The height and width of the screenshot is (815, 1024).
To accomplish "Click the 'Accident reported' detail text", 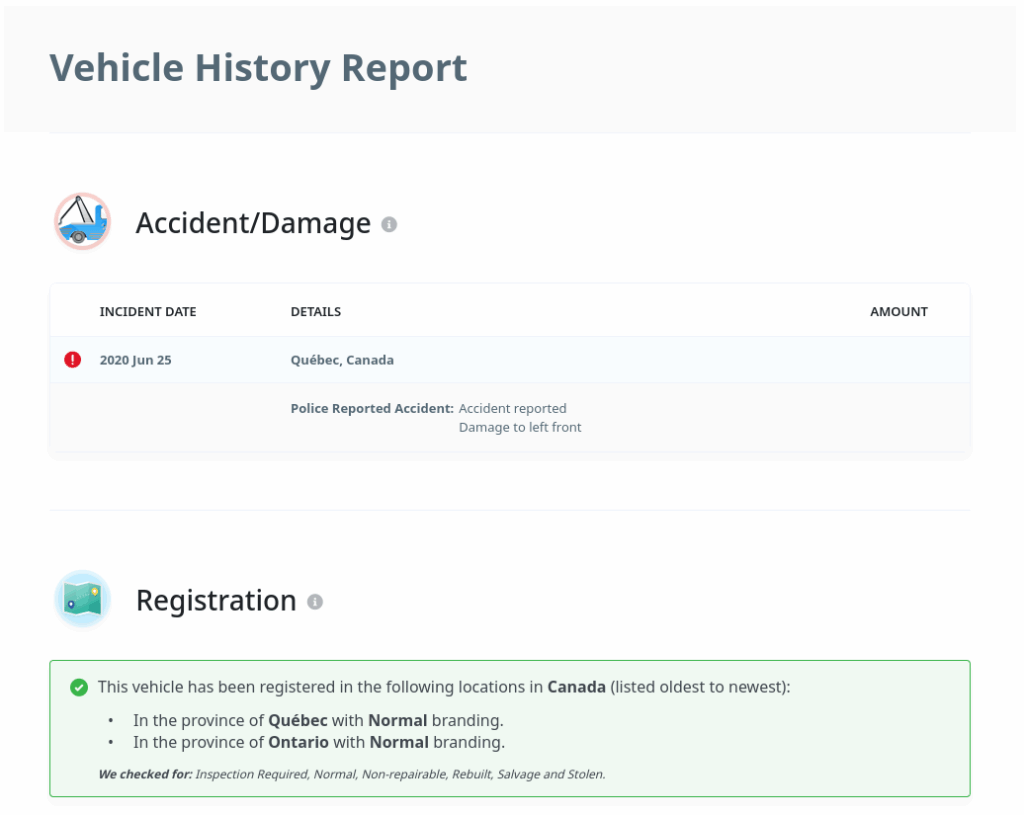I will click(x=512, y=409).
